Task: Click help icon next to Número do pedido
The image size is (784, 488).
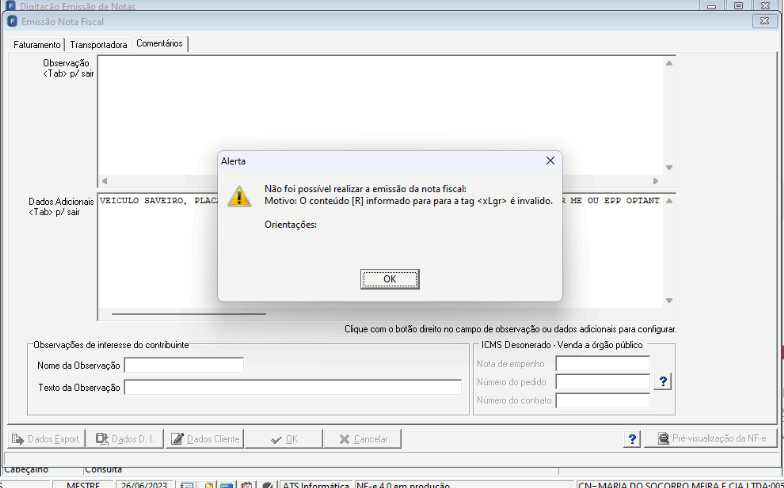Action: tap(662, 382)
